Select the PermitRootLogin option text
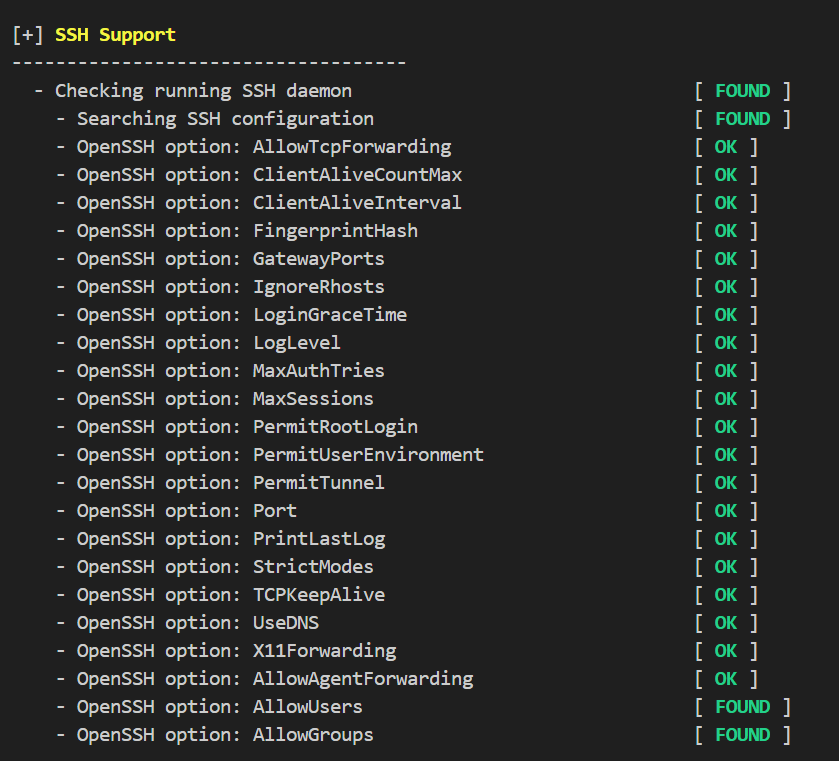Screen dimensions: 839x761 point(335,427)
